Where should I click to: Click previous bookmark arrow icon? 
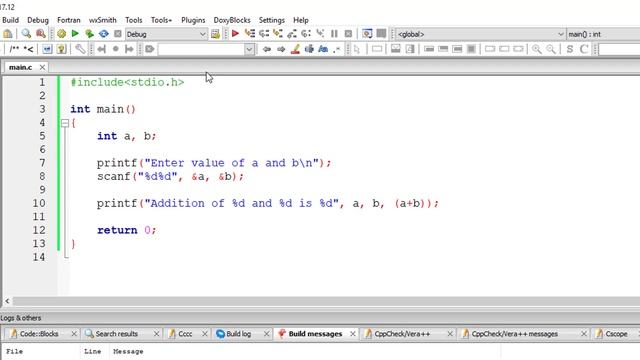pyautogui.click(x=102, y=49)
